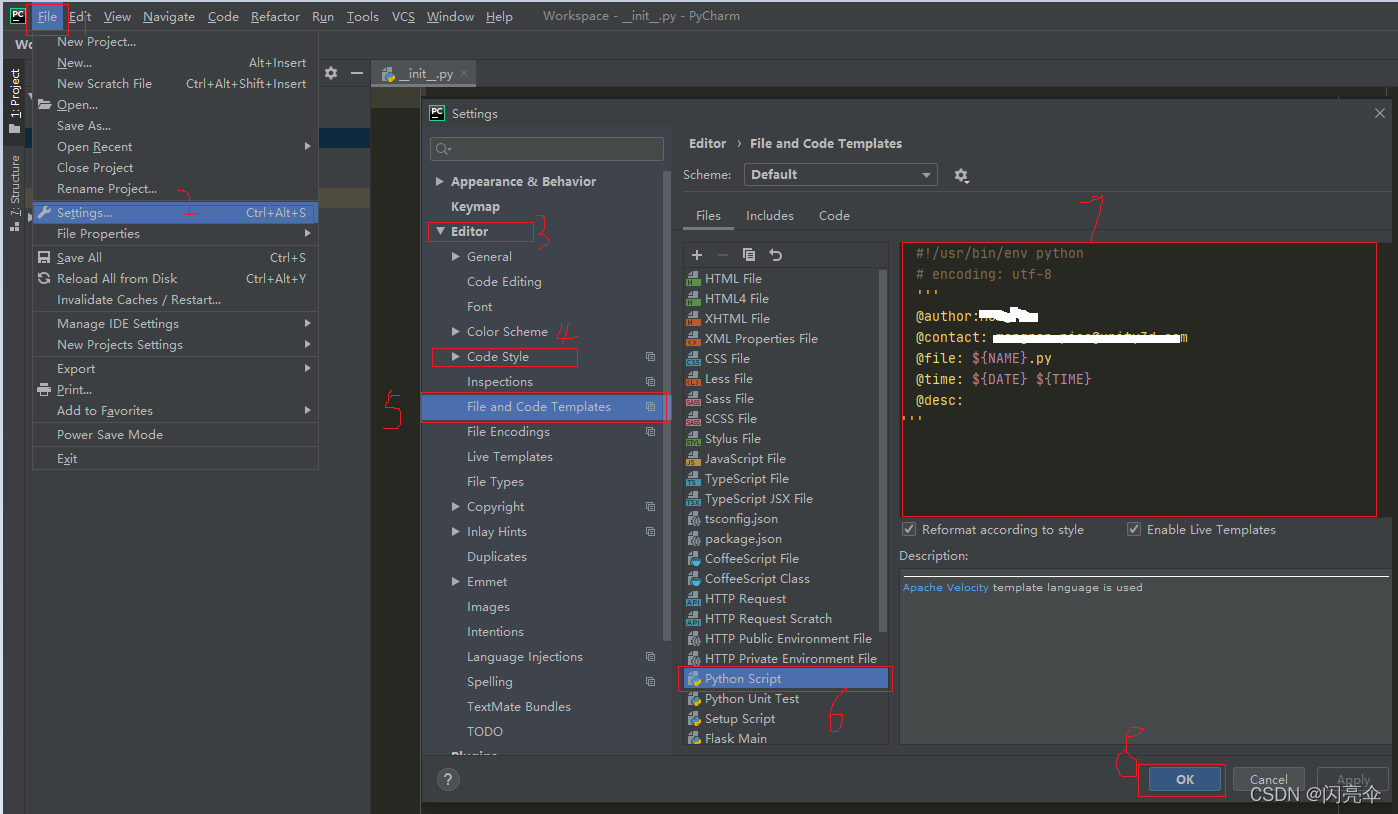Click the Copy Template icon
The height and width of the screenshot is (814, 1398).
click(749, 255)
